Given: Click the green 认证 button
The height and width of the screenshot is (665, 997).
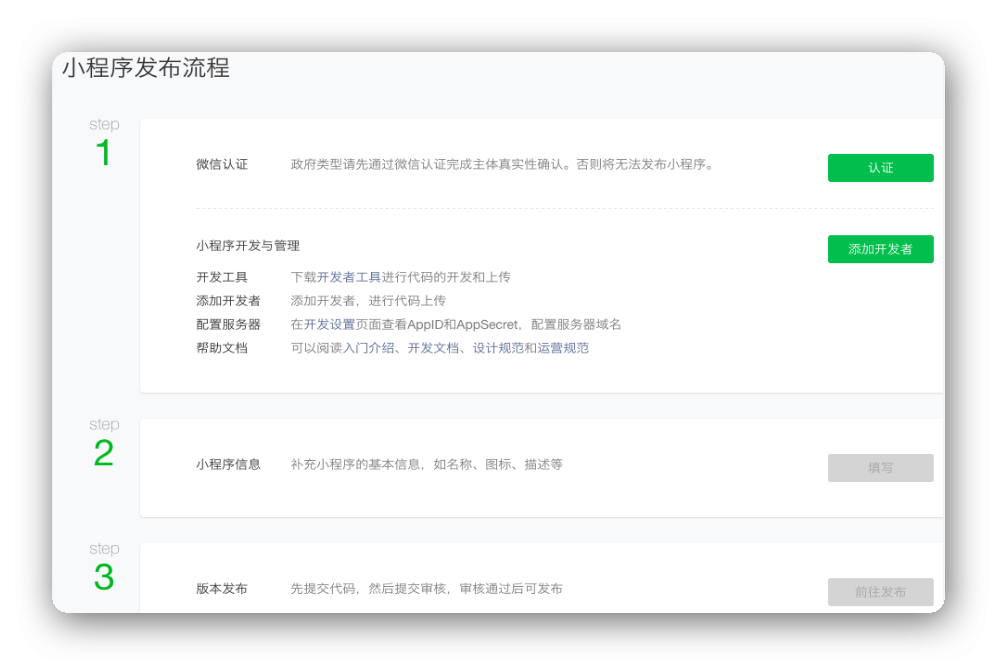Looking at the screenshot, I should [880, 168].
